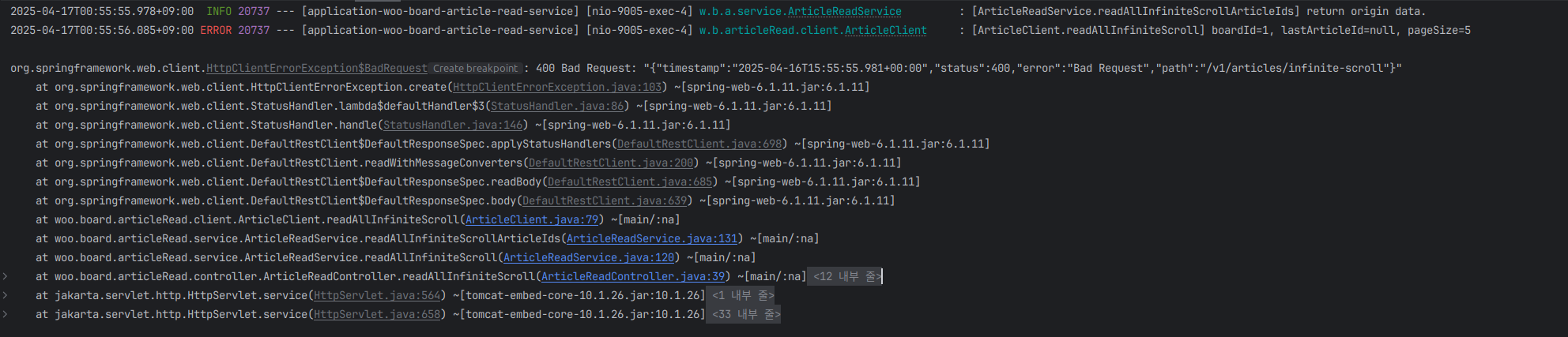Jump to HttpClientErrorException.java:103
1568x337 pixels.
(557, 88)
